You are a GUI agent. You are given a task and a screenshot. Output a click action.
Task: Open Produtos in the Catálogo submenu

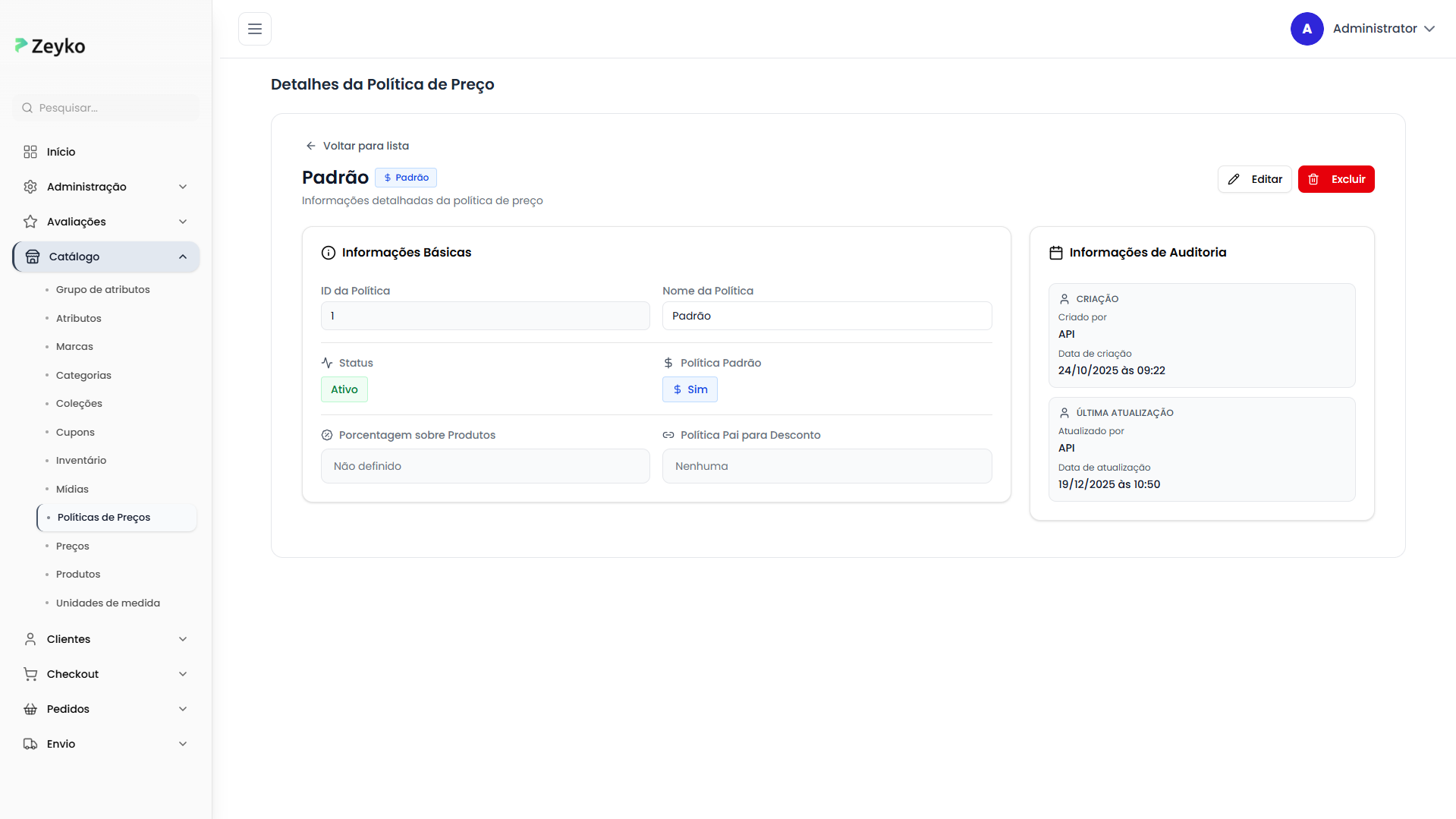tap(78, 575)
